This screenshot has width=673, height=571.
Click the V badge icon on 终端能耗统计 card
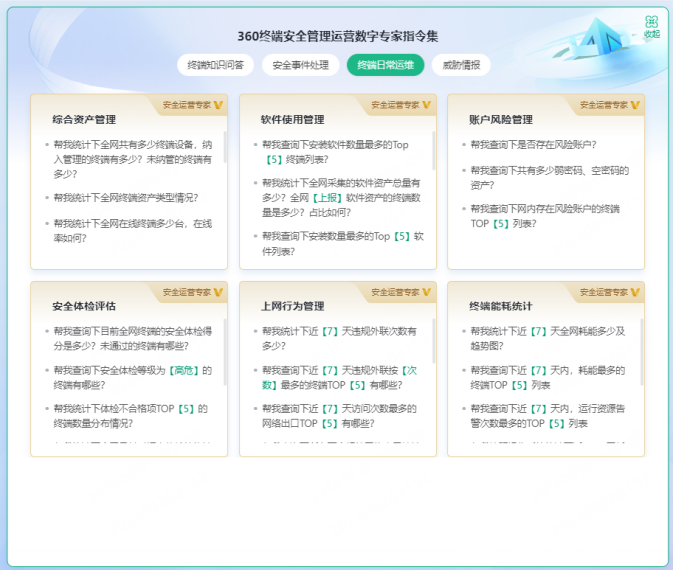click(634, 292)
